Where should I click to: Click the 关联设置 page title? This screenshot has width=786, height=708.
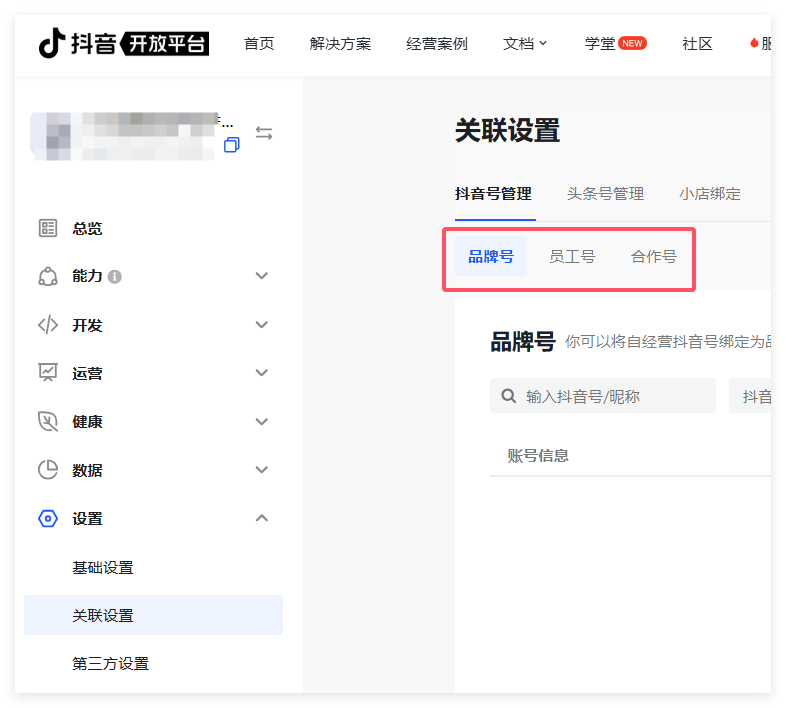507,130
